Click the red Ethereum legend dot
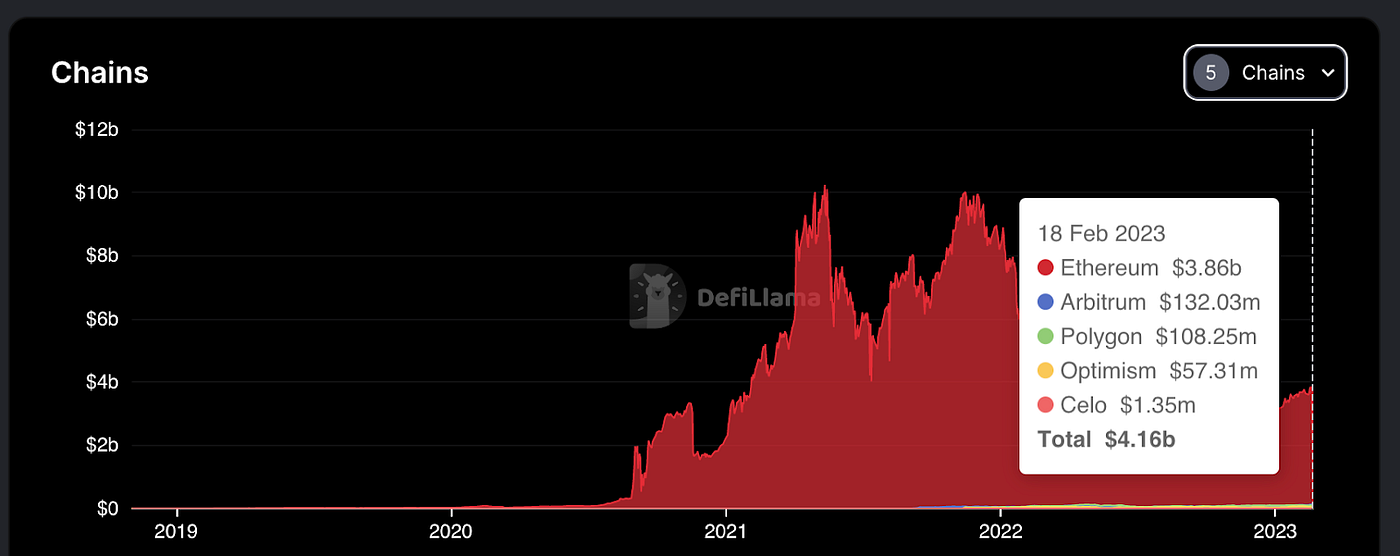Screen dimensions: 1400x556 (1046, 268)
